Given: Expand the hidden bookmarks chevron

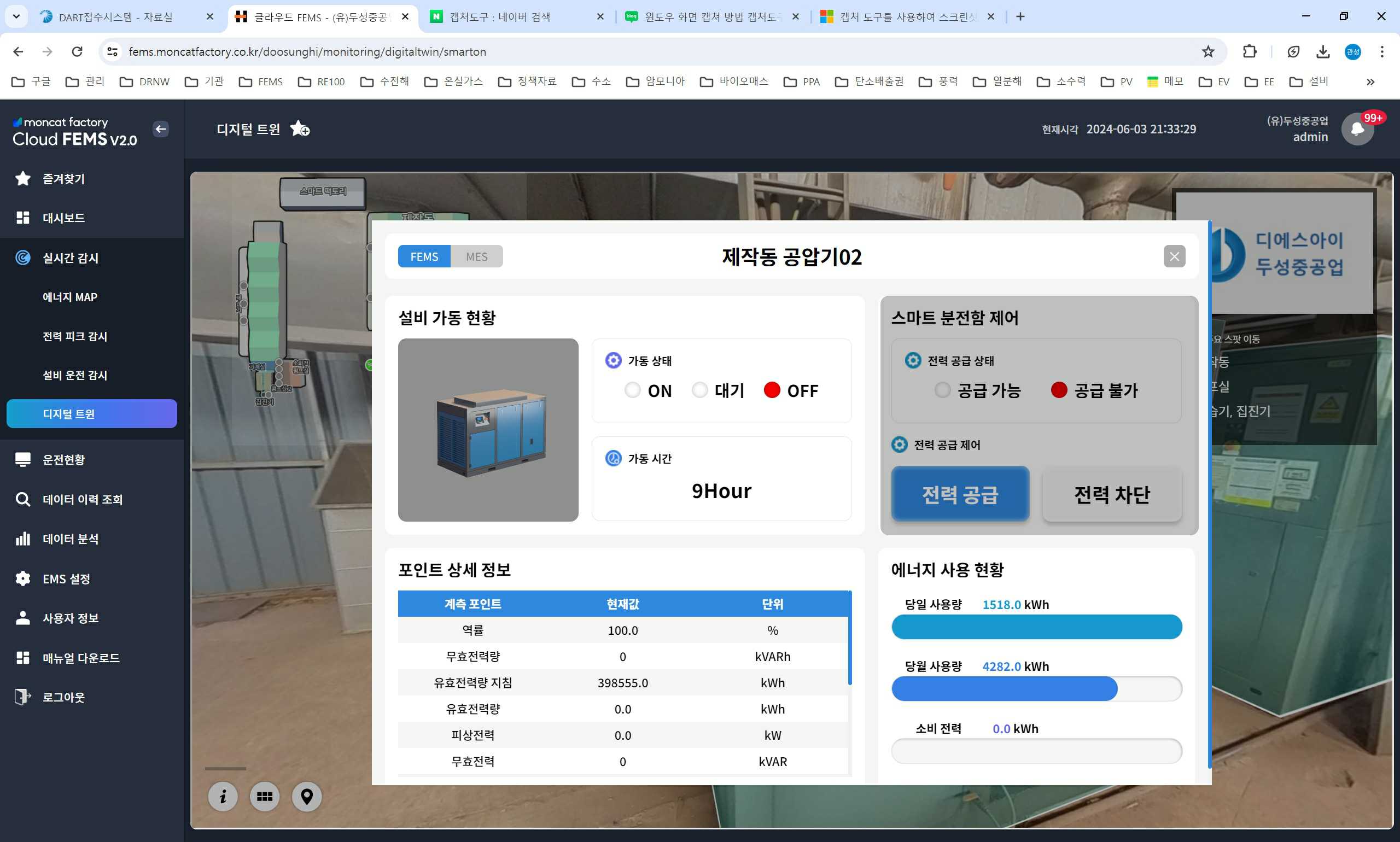Looking at the screenshot, I should [x=1370, y=81].
